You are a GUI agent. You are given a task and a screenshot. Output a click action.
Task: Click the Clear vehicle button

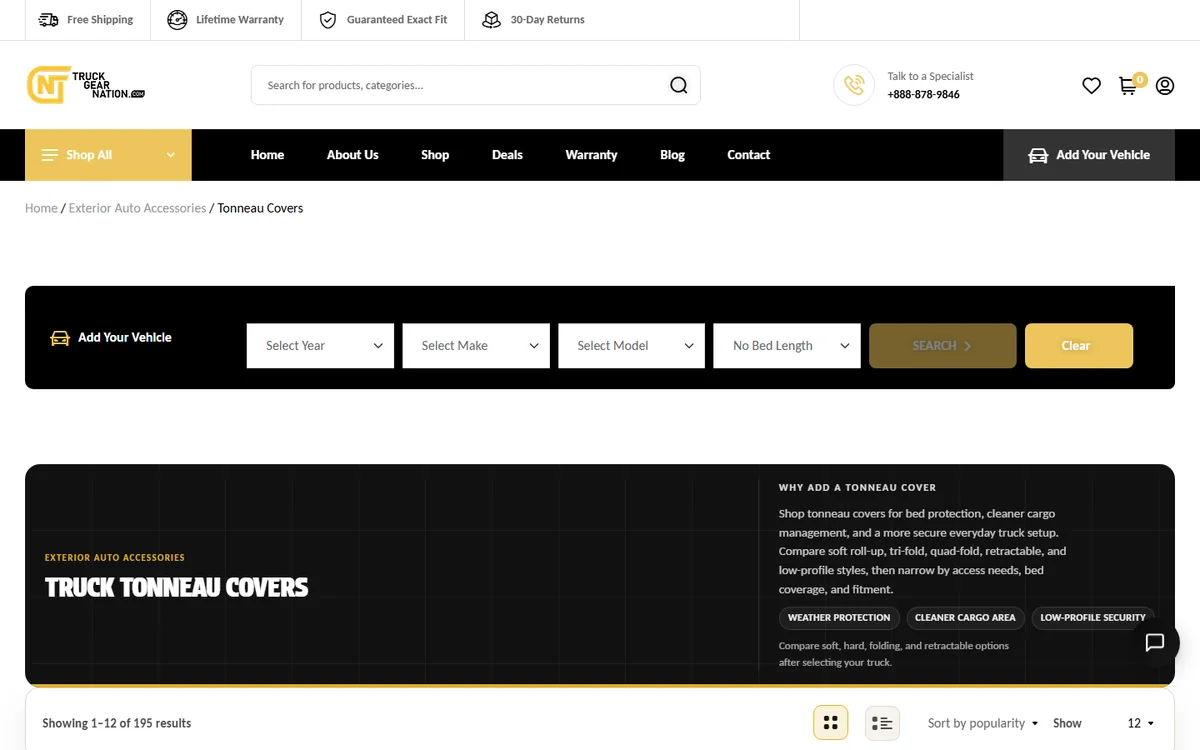tap(1079, 346)
